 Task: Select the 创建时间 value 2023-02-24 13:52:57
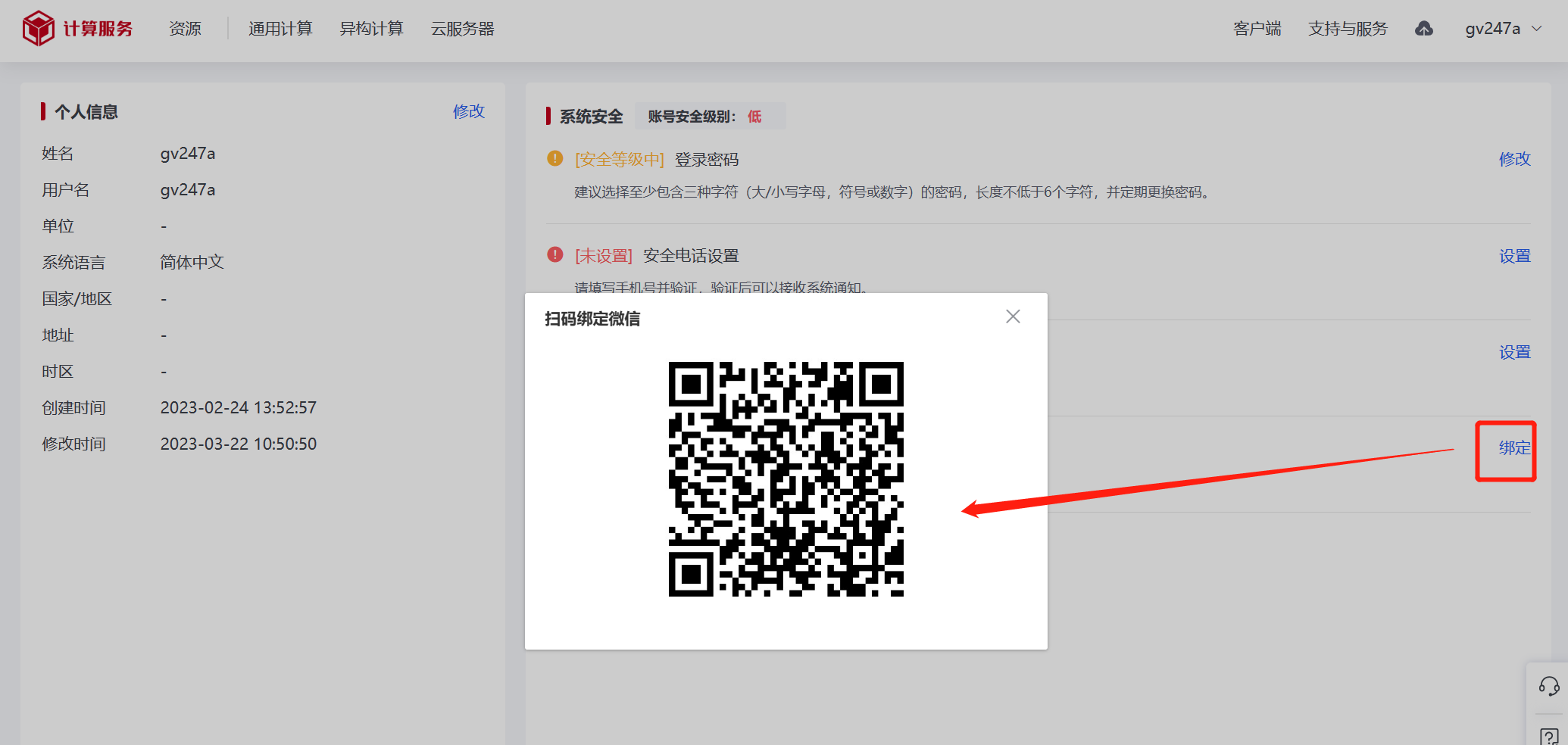coord(239,407)
